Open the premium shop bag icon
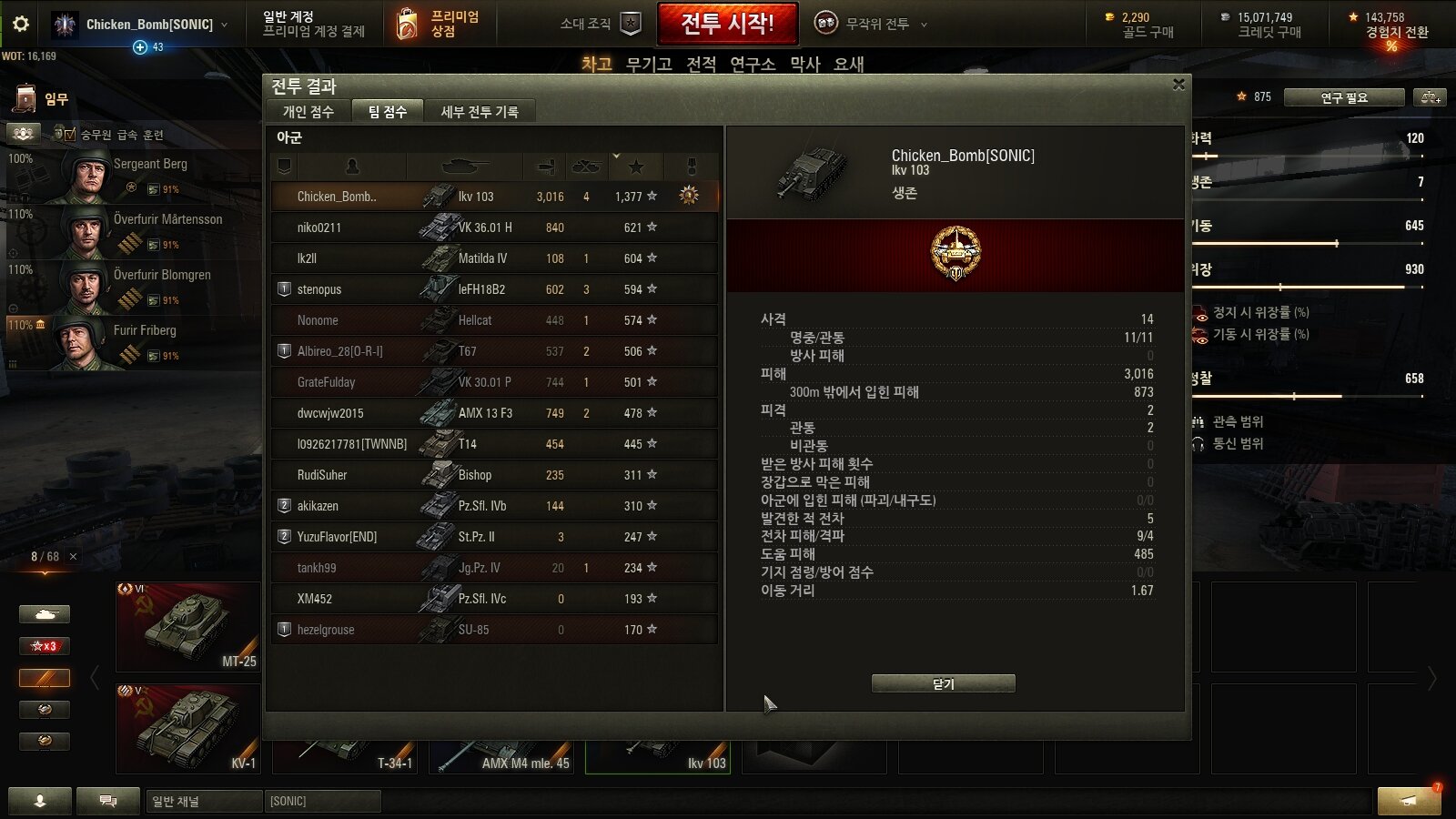 pos(408,24)
